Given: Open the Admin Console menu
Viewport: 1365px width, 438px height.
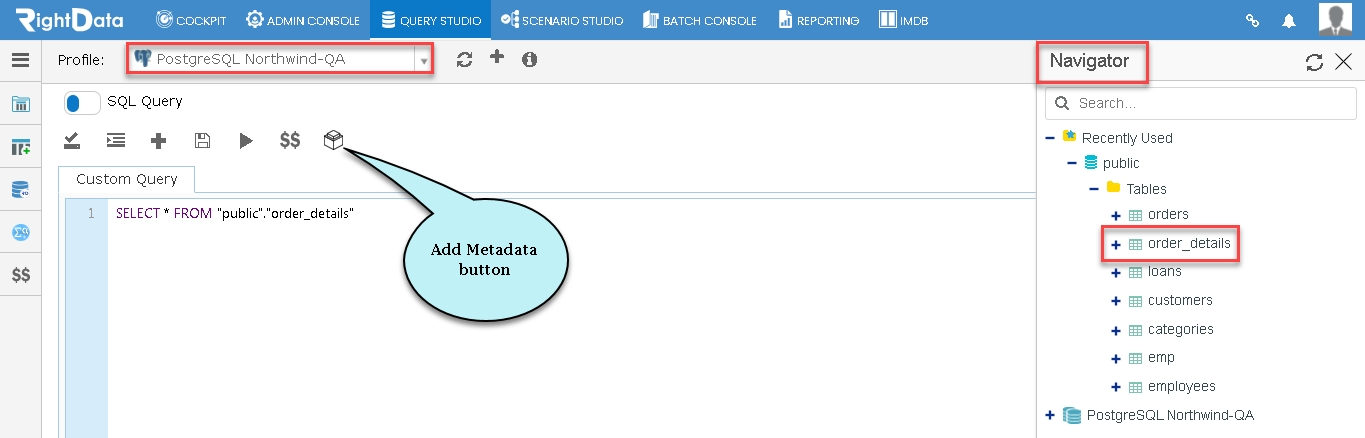Looking at the screenshot, I should (x=303, y=20).
